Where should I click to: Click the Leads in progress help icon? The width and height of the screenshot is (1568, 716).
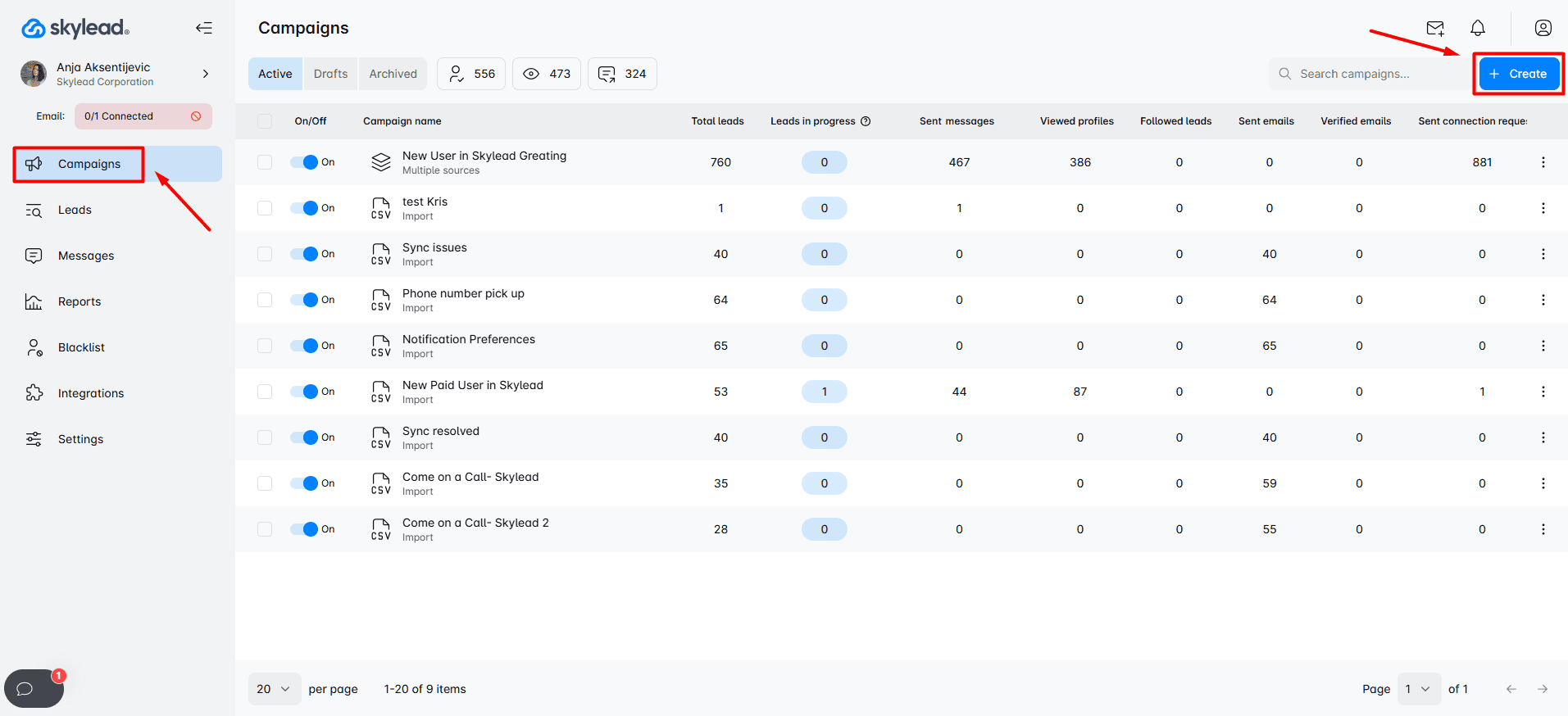click(866, 121)
